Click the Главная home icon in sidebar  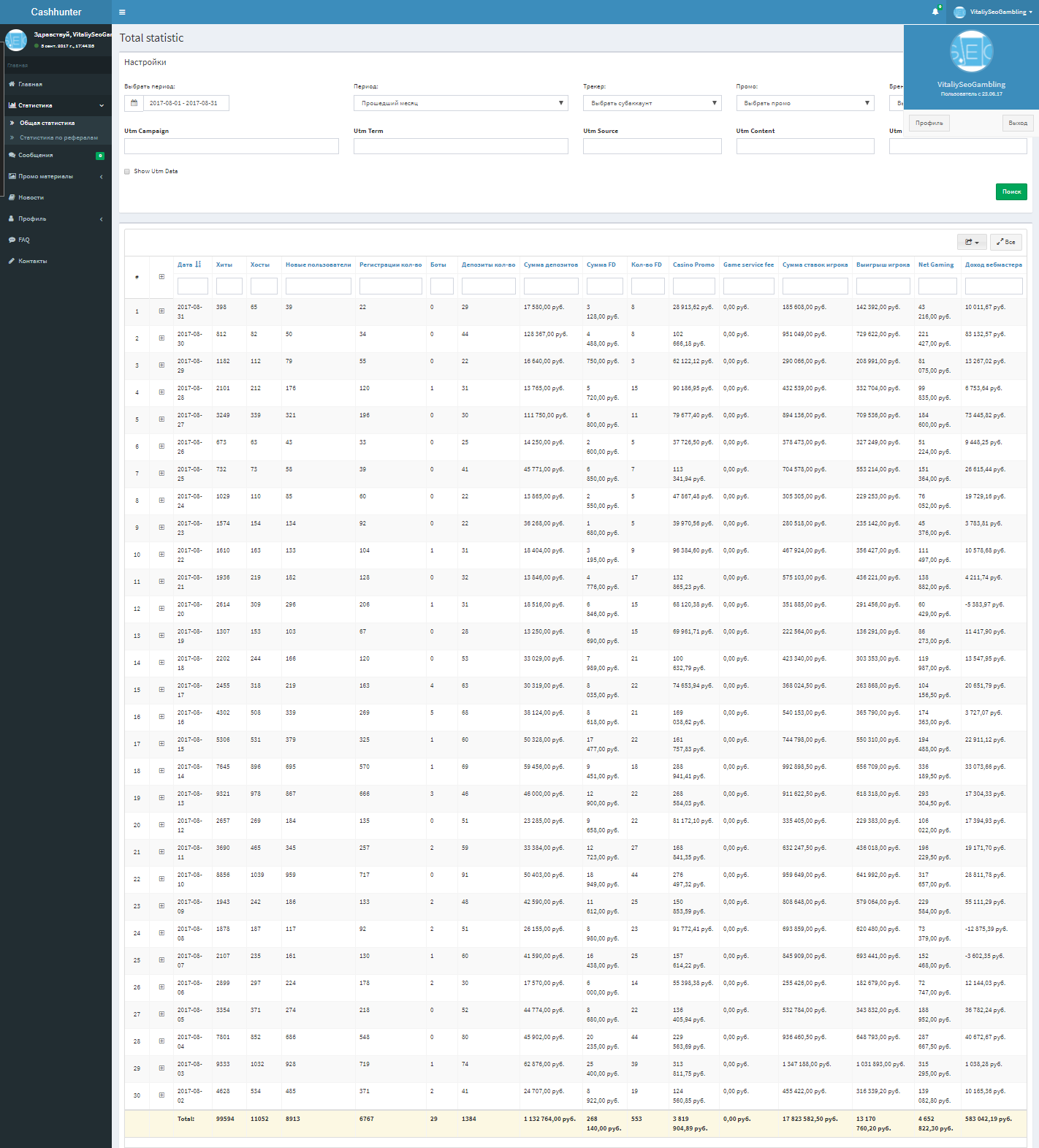[12, 84]
